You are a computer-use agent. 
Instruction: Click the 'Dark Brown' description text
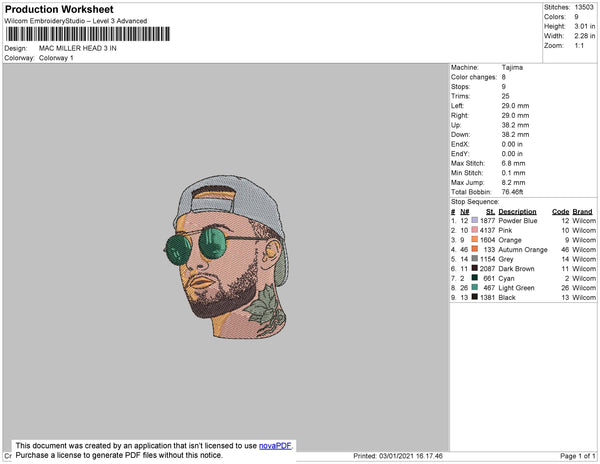516,269
